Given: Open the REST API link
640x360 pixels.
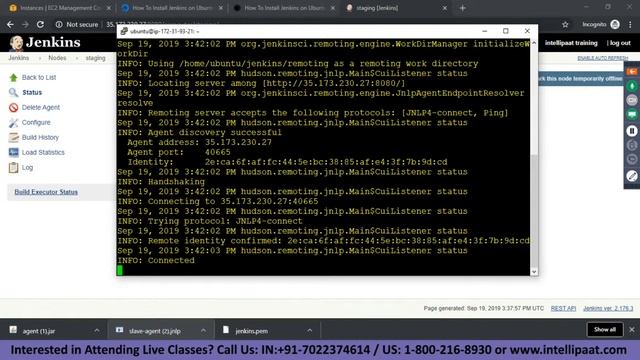Looking at the screenshot, I should pyautogui.click(x=563, y=308).
